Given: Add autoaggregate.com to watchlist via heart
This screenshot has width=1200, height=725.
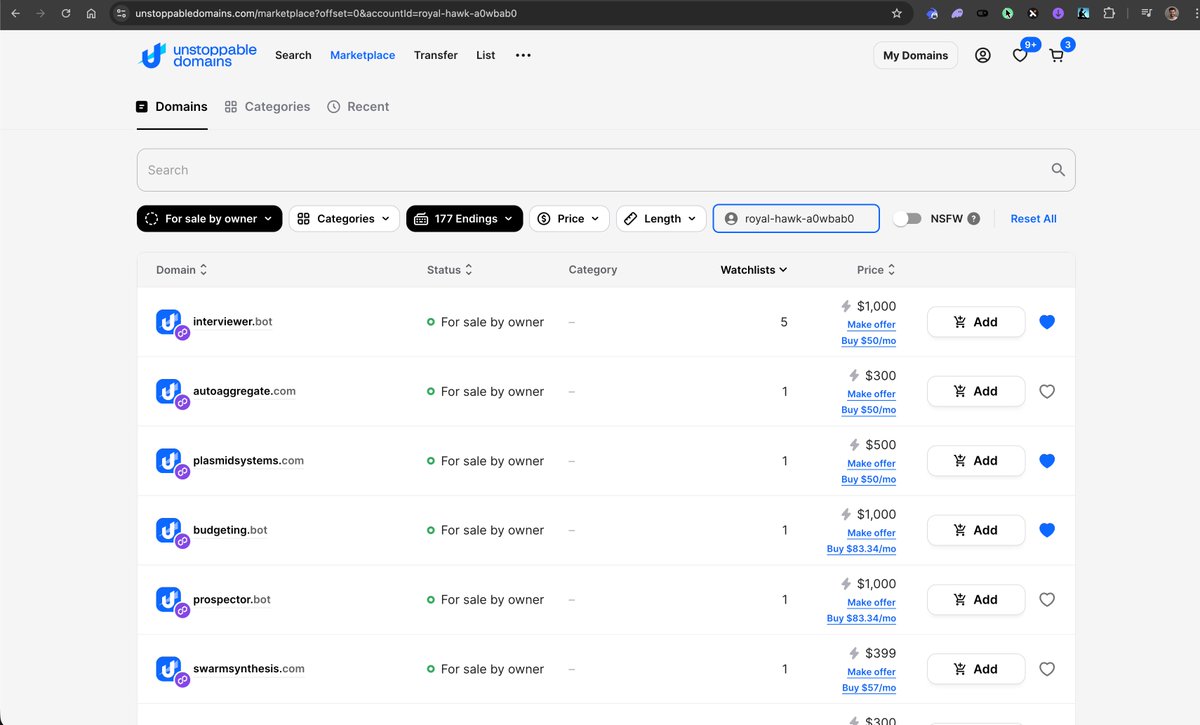Looking at the screenshot, I should 1047,392.
